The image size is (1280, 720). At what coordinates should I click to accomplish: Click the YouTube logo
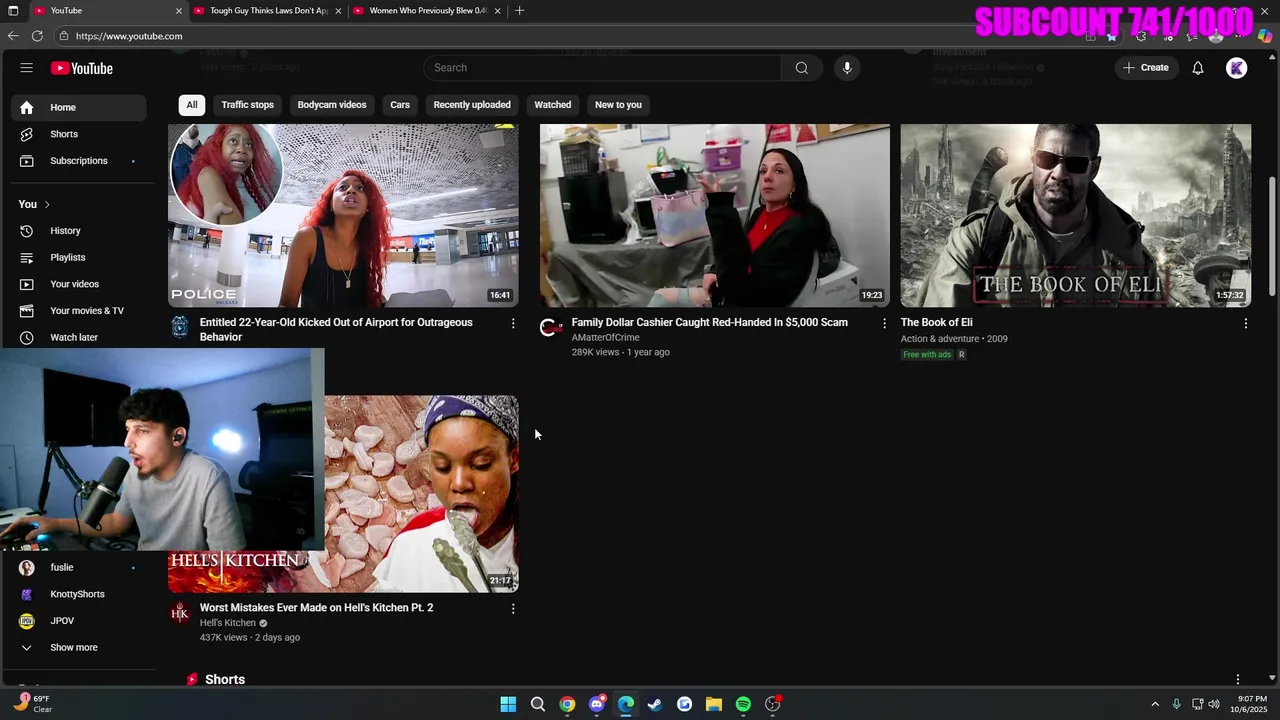tap(82, 68)
